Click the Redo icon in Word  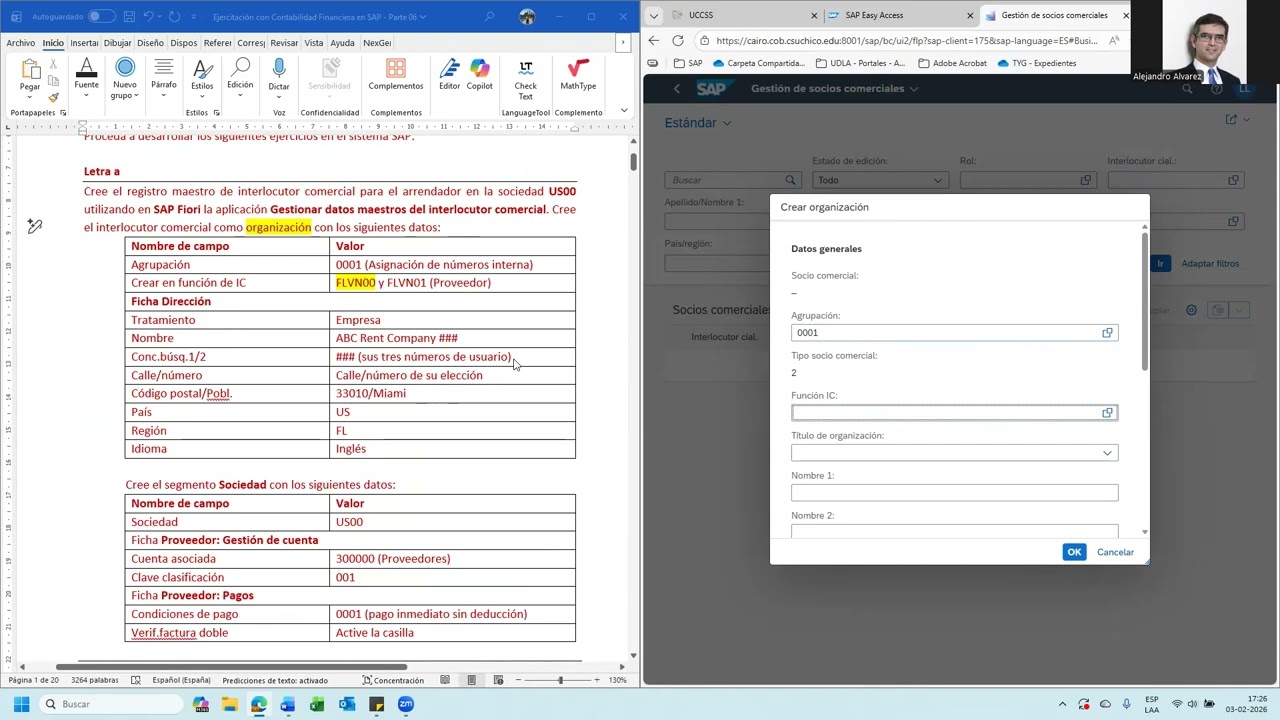click(175, 16)
